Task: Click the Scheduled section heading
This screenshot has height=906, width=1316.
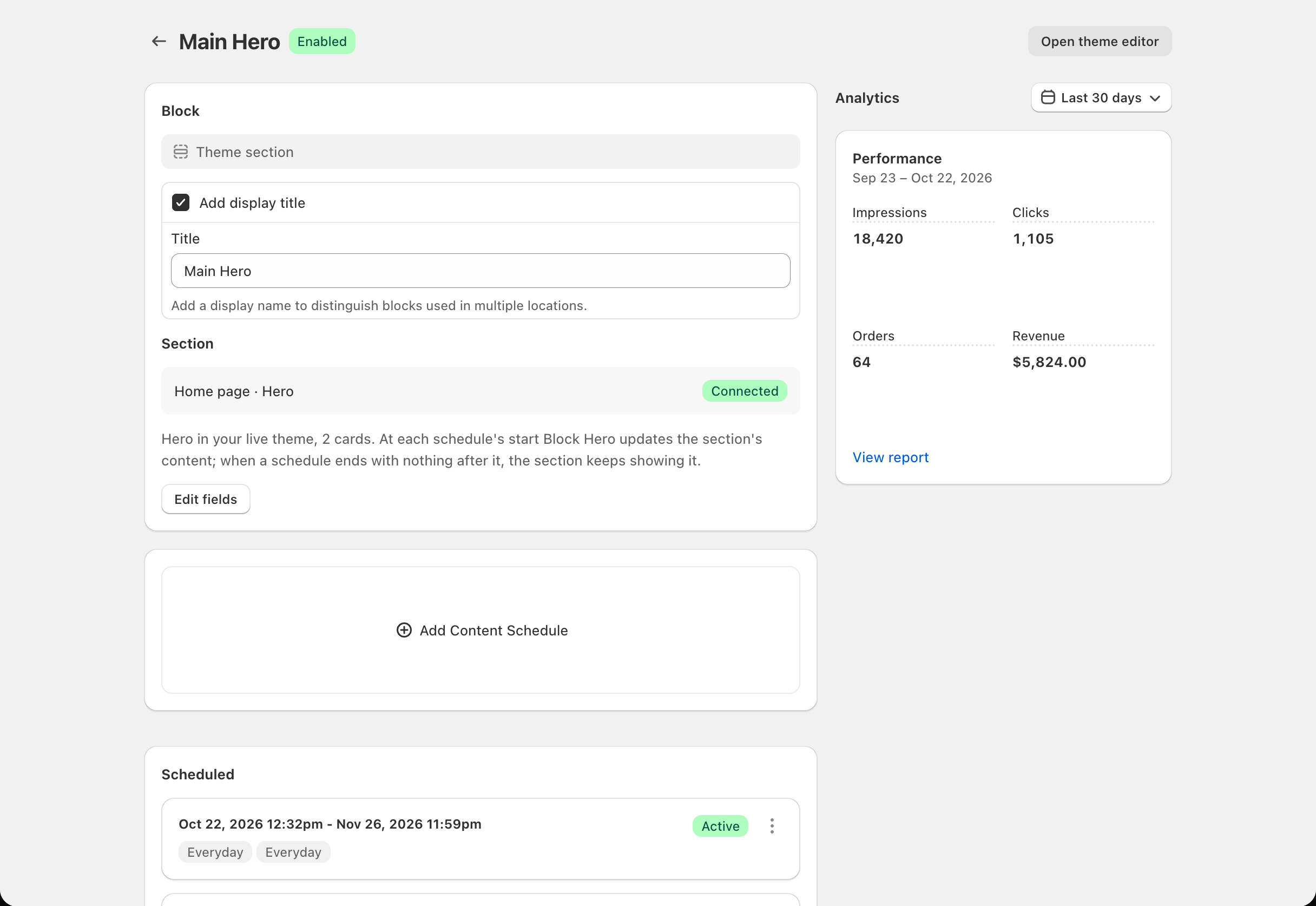Action: point(198,774)
